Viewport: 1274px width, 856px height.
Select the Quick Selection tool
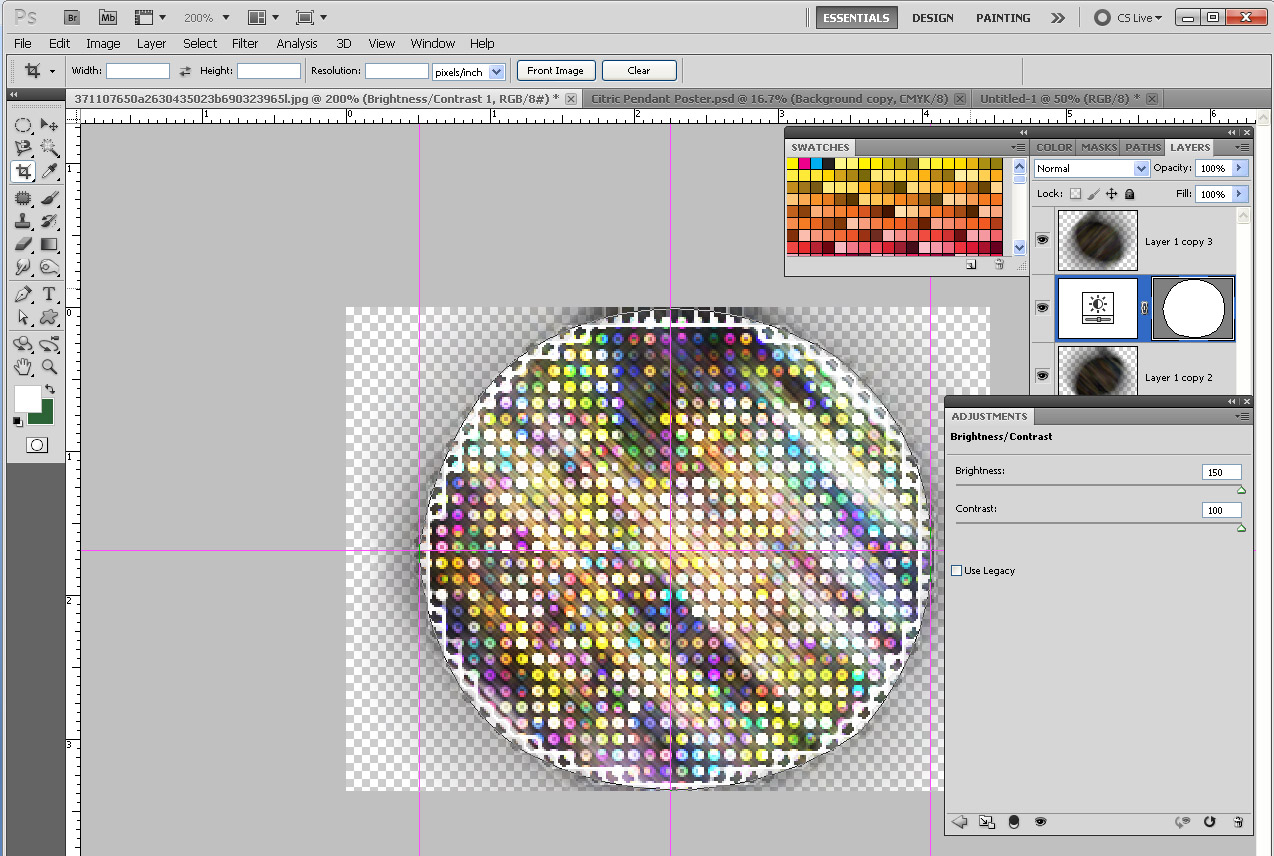pyautogui.click(x=48, y=147)
